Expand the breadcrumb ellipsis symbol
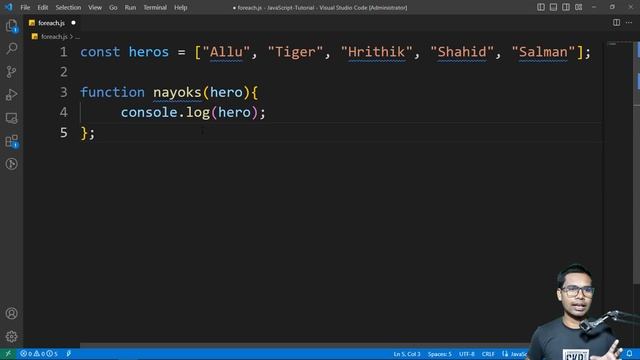 tap(78, 37)
